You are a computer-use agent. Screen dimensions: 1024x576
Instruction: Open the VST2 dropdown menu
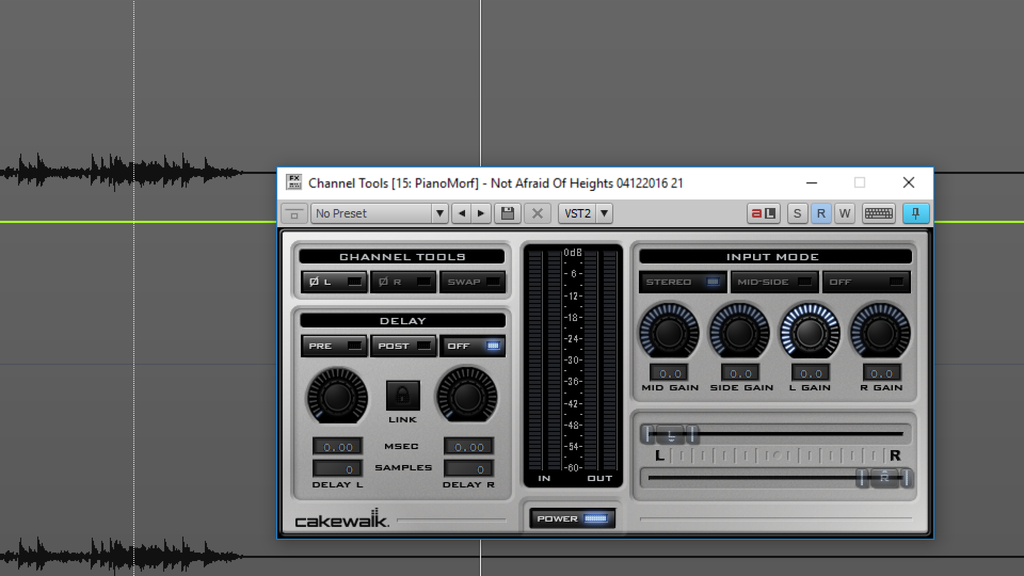(585, 213)
